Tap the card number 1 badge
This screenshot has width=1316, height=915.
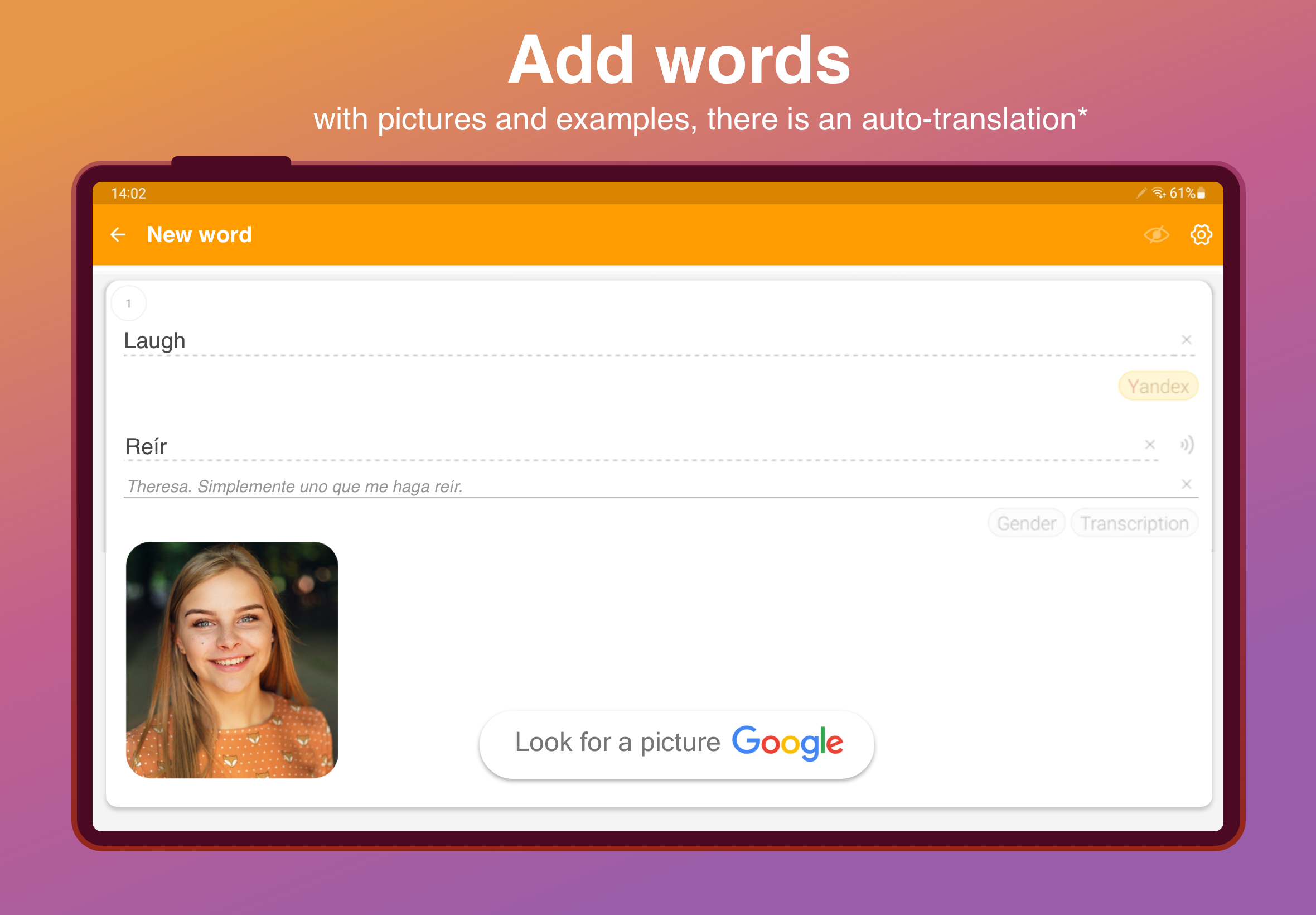tap(128, 304)
